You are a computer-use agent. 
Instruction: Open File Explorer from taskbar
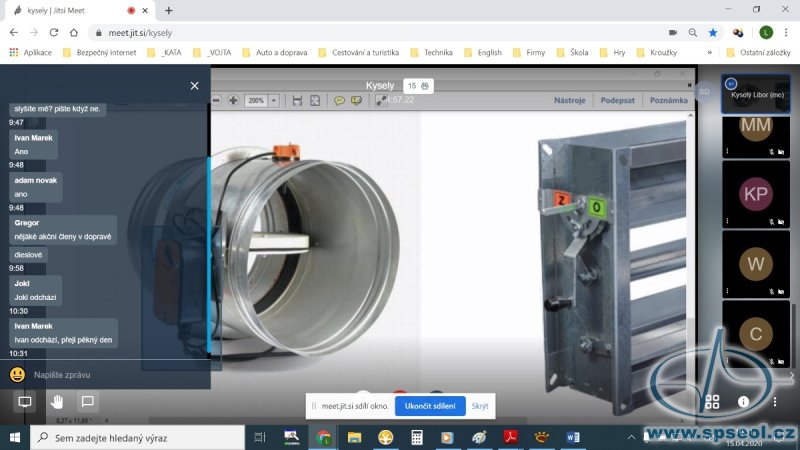tap(354, 437)
